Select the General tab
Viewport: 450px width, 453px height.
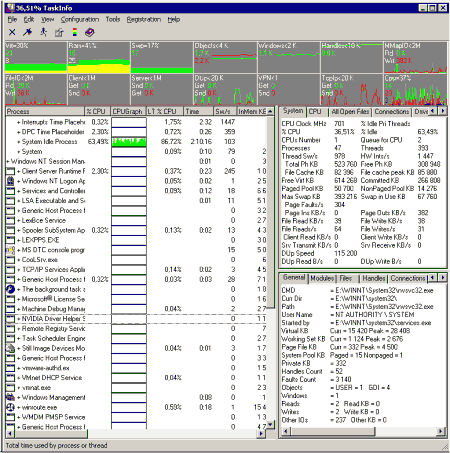tap(294, 277)
